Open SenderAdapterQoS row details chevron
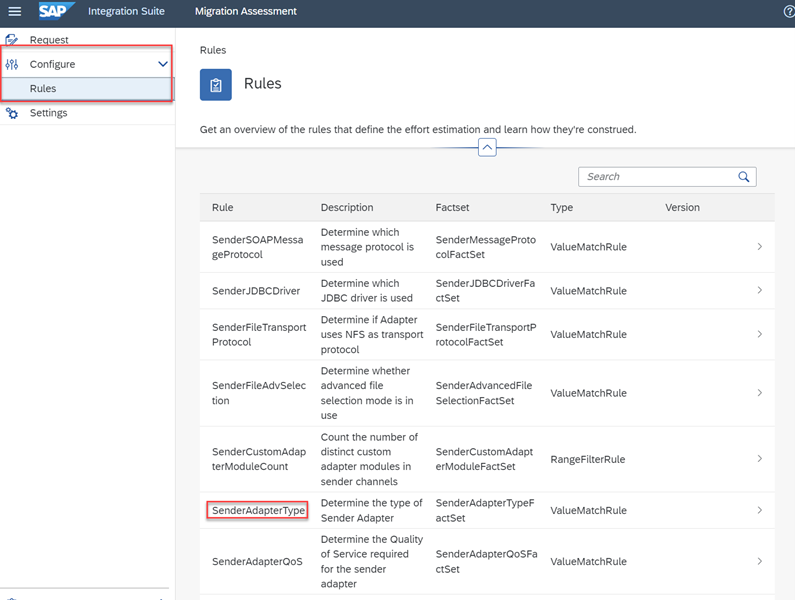 pyautogui.click(x=760, y=561)
